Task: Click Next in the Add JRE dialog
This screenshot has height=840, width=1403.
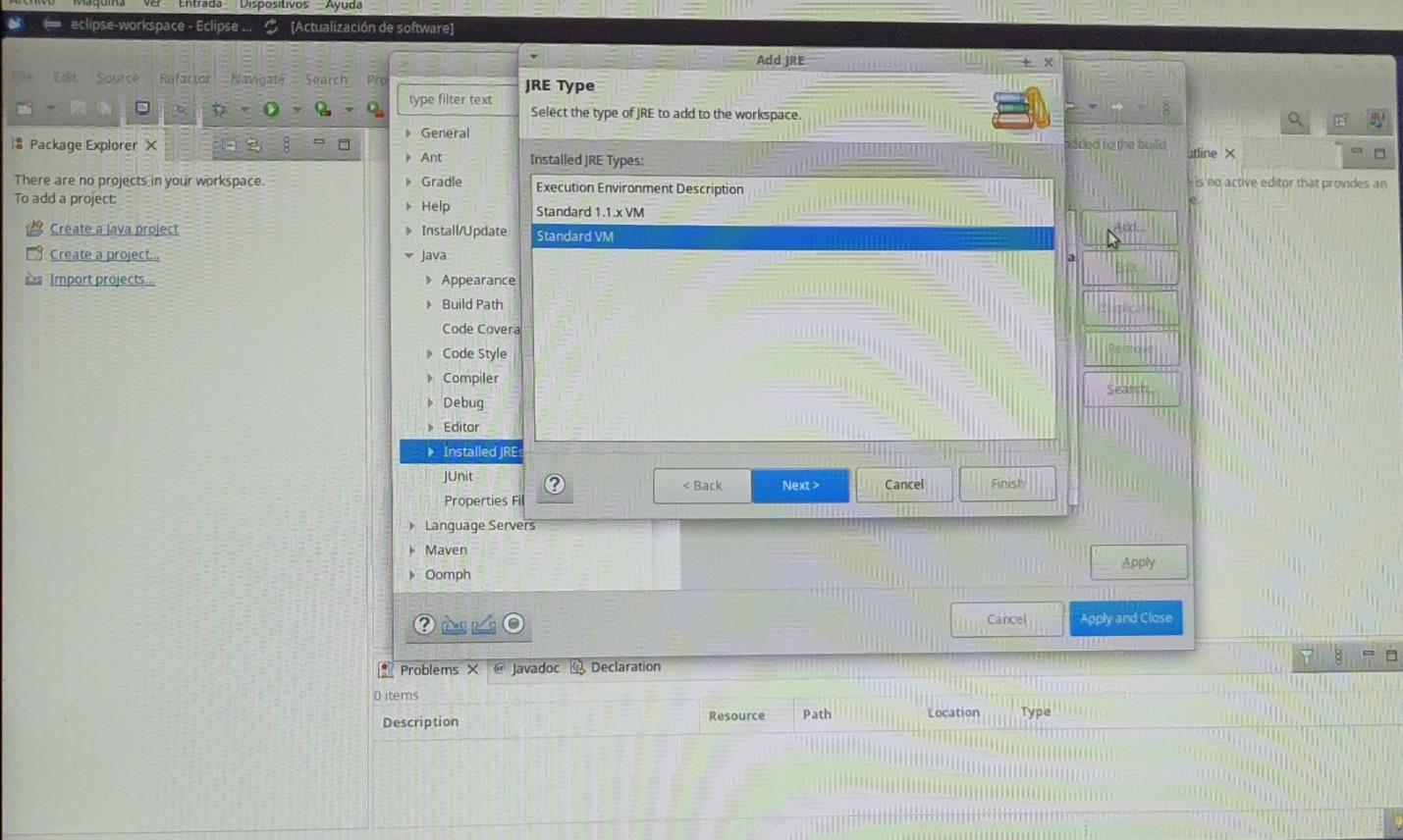Action: (x=800, y=485)
